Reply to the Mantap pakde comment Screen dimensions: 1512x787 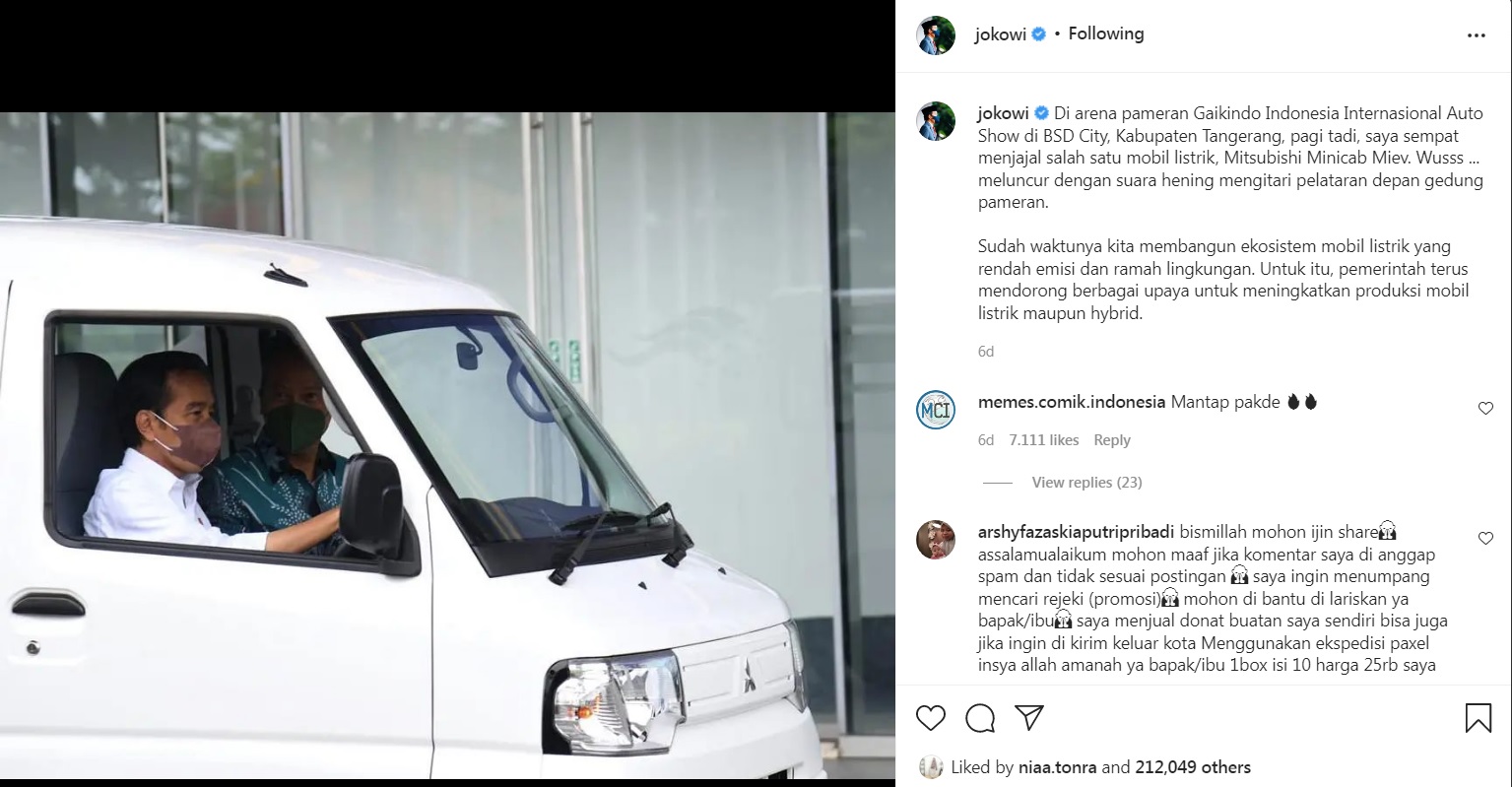pos(1112,440)
